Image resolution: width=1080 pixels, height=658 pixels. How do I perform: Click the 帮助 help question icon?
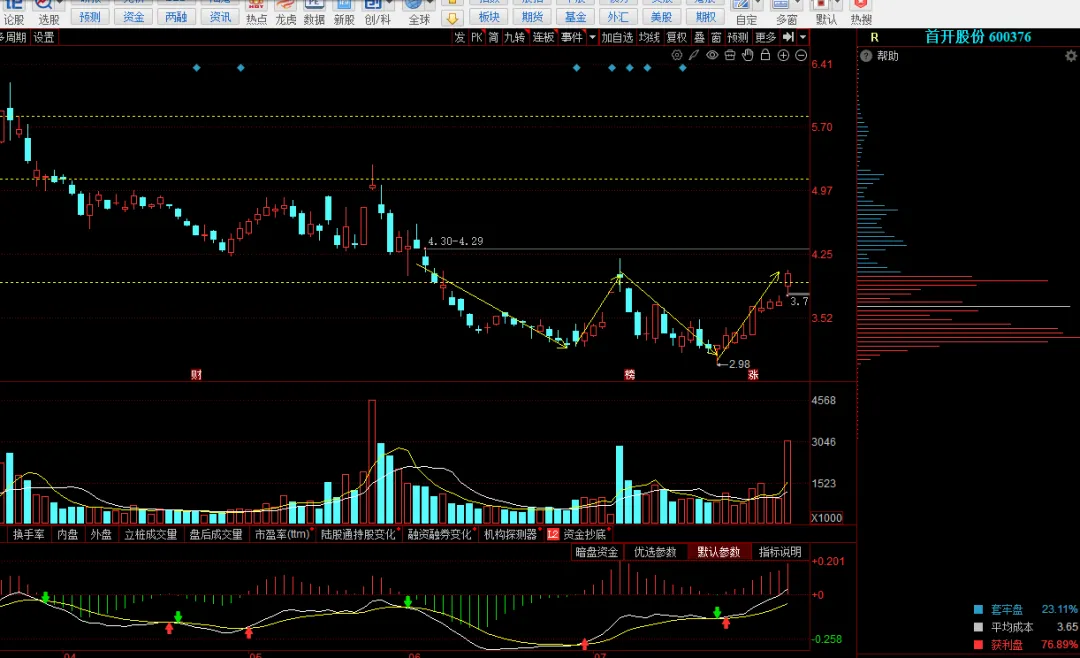[x=866, y=56]
